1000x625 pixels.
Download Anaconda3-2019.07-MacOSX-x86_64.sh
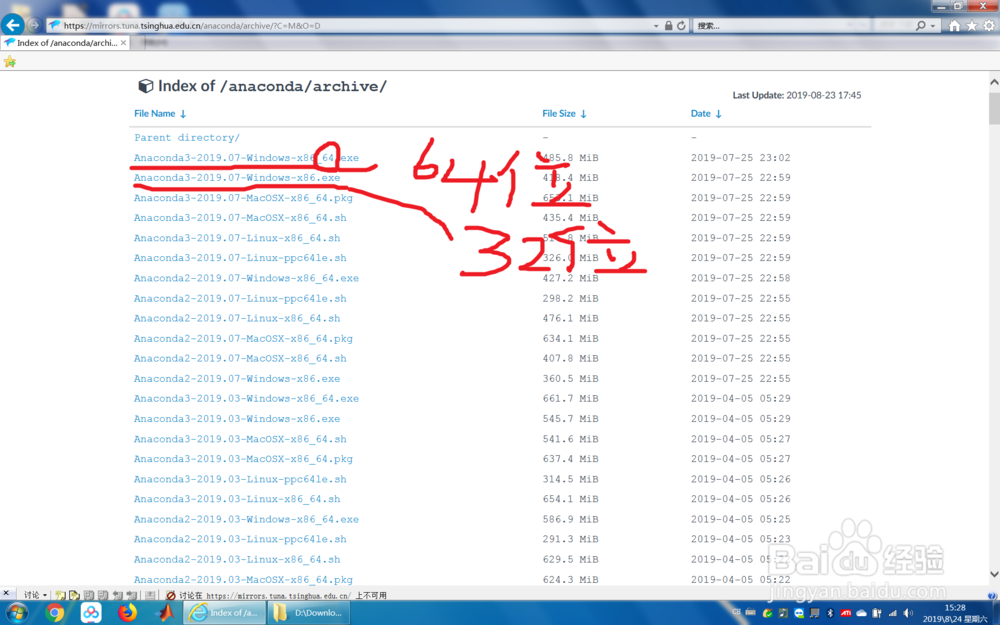240,217
